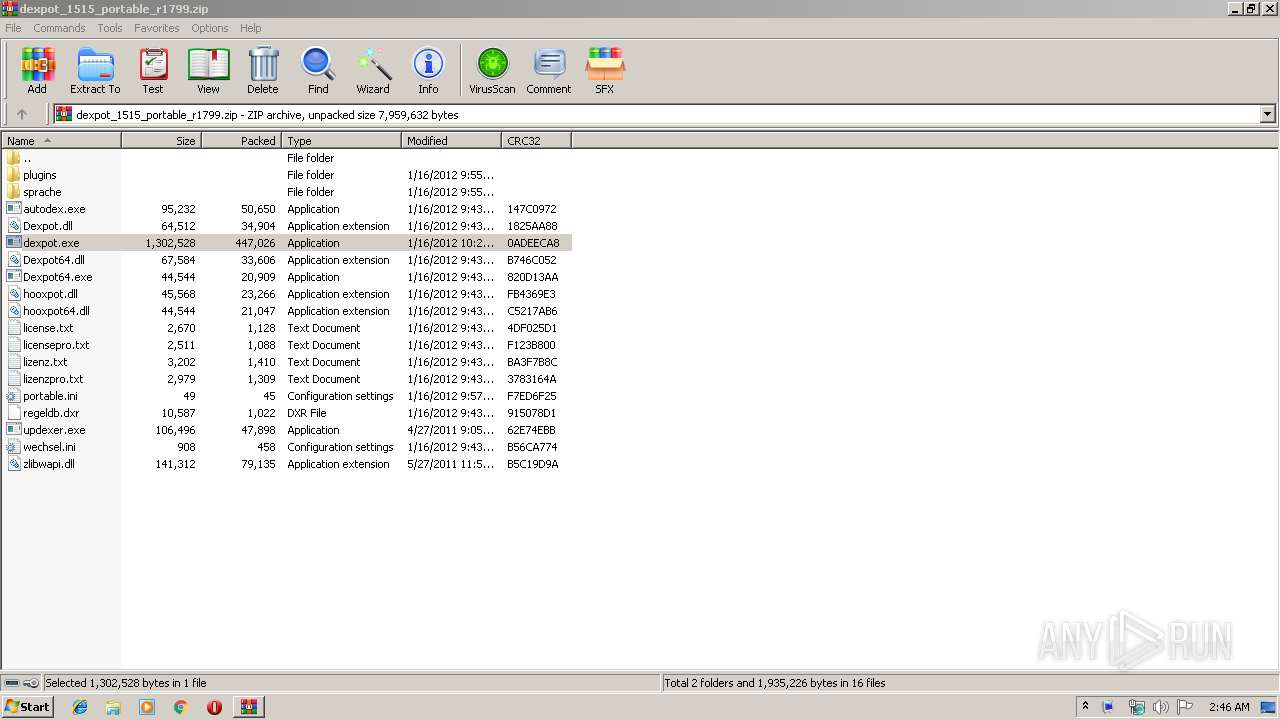Image resolution: width=1280 pixels, height=720 pixels.
Task: Select regeldb.dxr file
Action: [51, 413]
